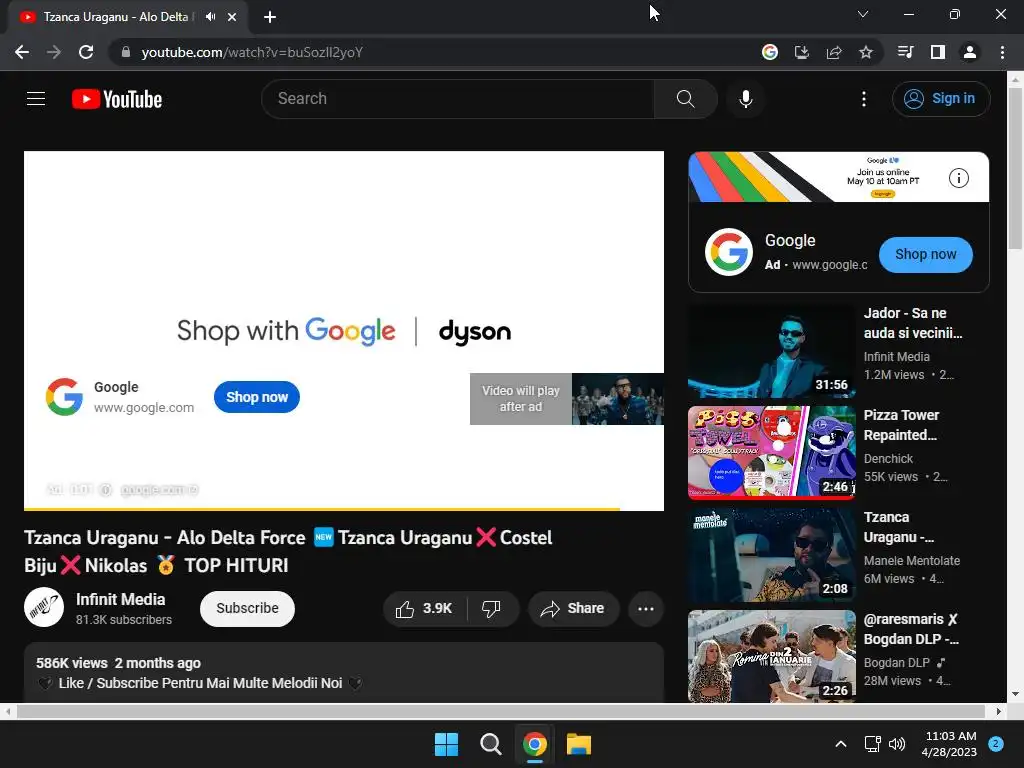Click Jador - Sa ne auda title
The height and width of the screenshot is (768, 1024).
coord(913,323)
